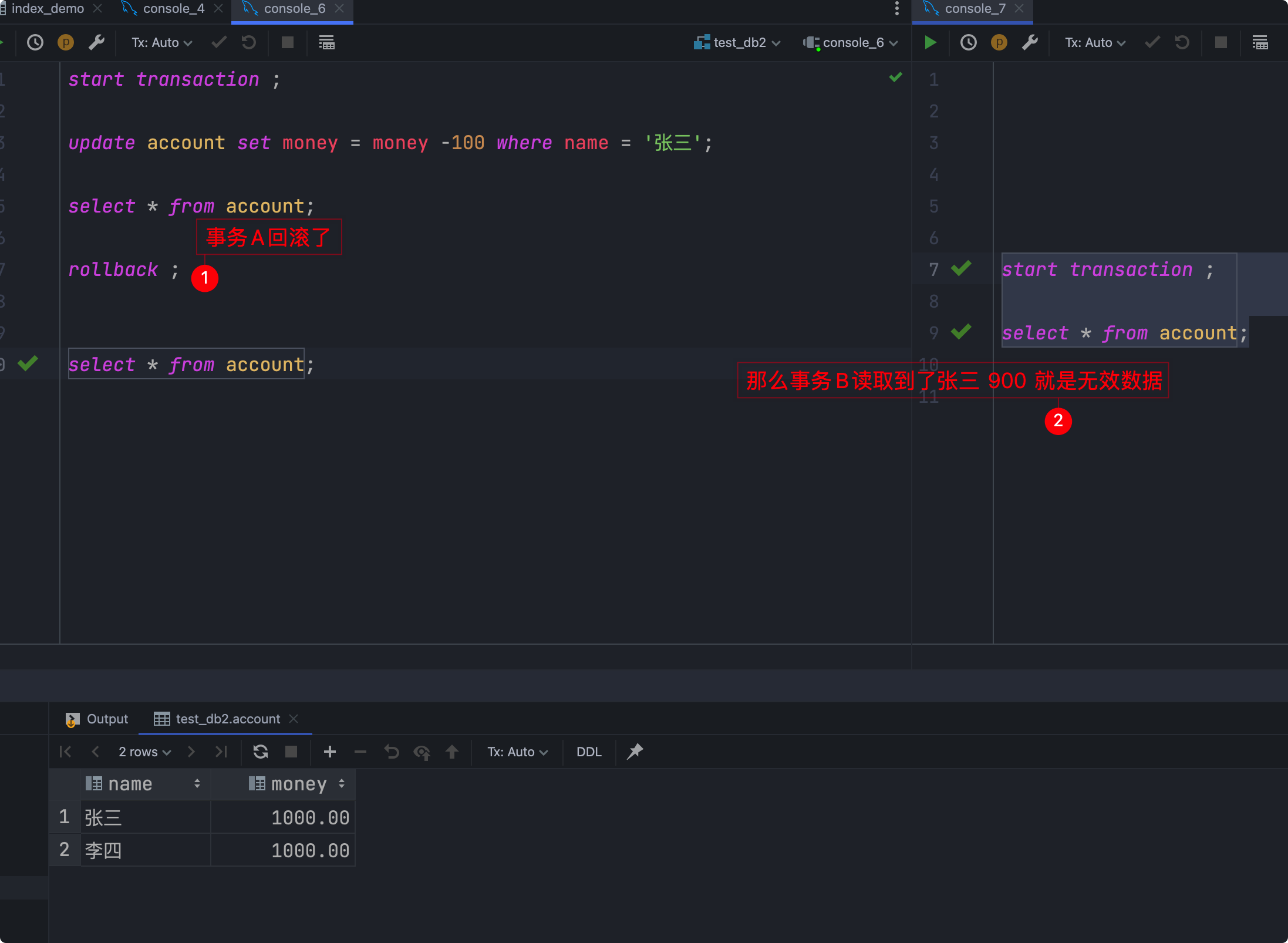1288x943 pixels.
Task: Switch to the console_4 tab
Action: [173, 8]
